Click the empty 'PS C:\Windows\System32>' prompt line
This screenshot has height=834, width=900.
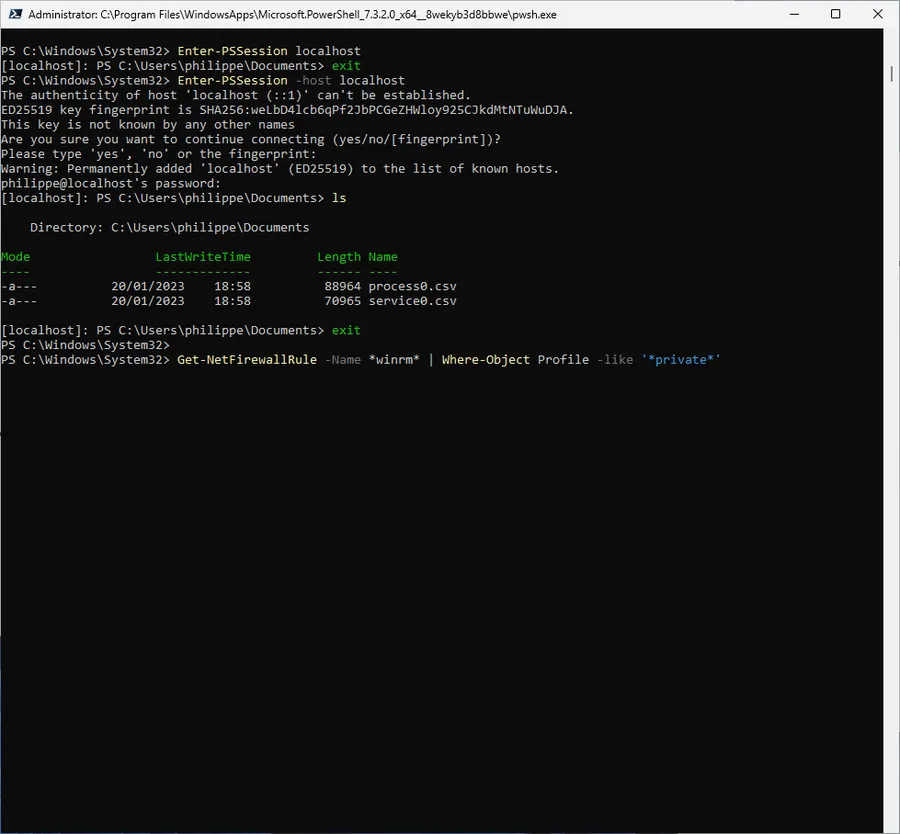click(x=86, y=345)
